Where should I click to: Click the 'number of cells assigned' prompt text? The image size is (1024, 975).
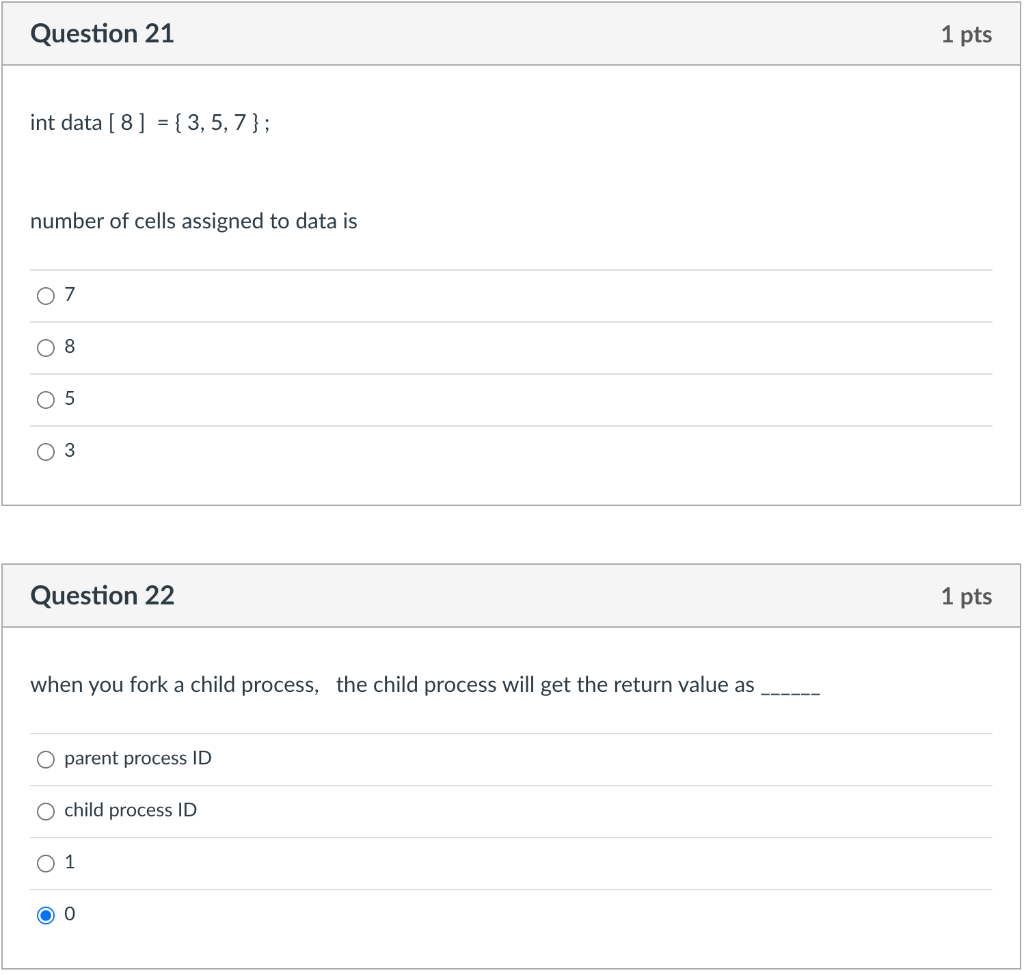coord(194,221)
